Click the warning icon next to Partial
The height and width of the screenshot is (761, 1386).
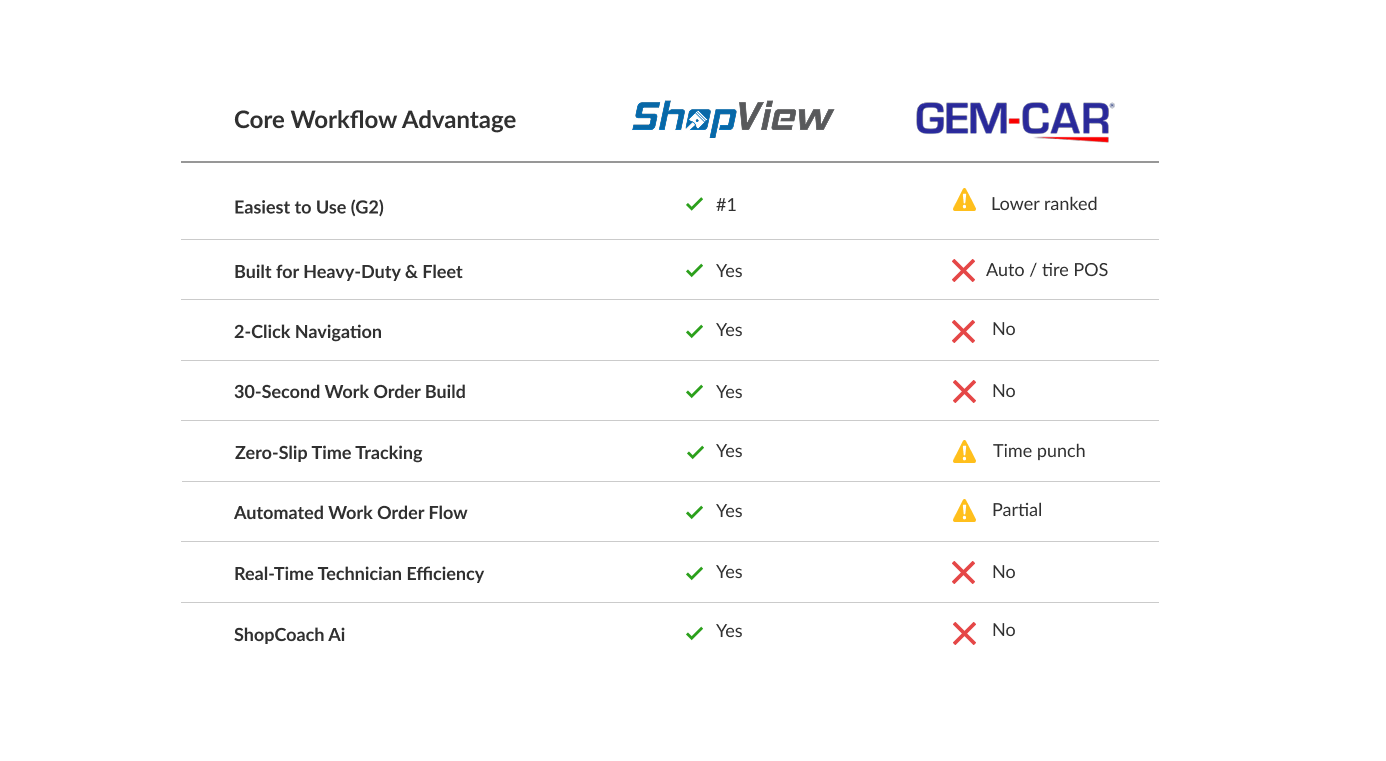coord(964,511)
